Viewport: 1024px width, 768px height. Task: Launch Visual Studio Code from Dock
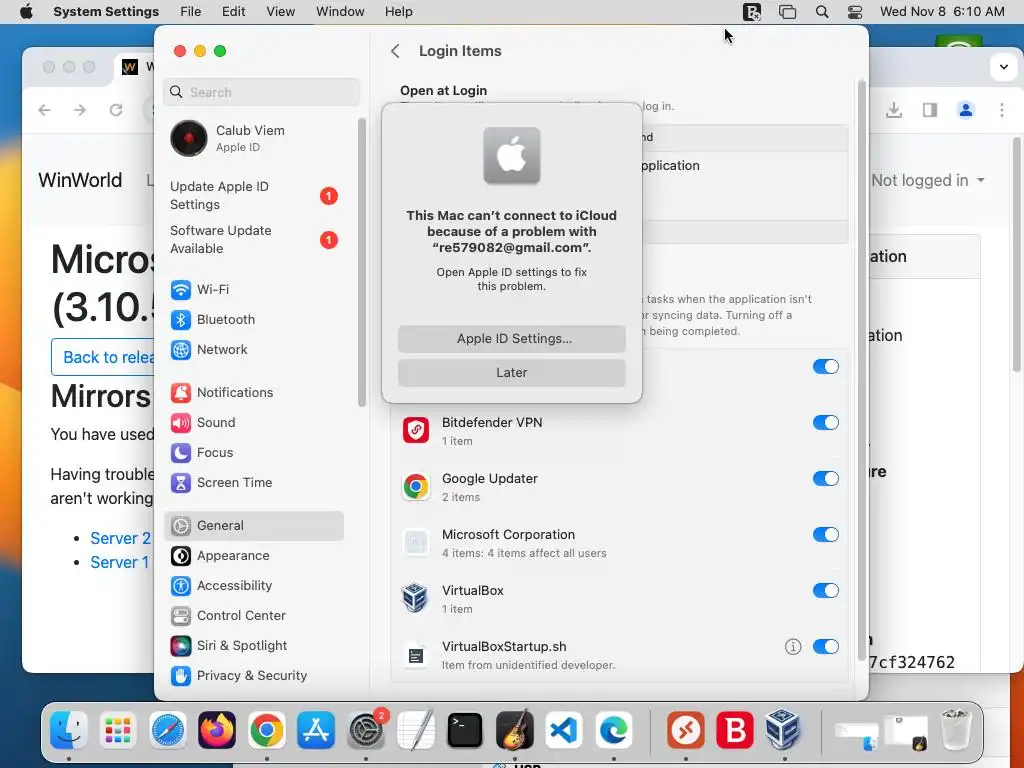click(x=564, y=729)
